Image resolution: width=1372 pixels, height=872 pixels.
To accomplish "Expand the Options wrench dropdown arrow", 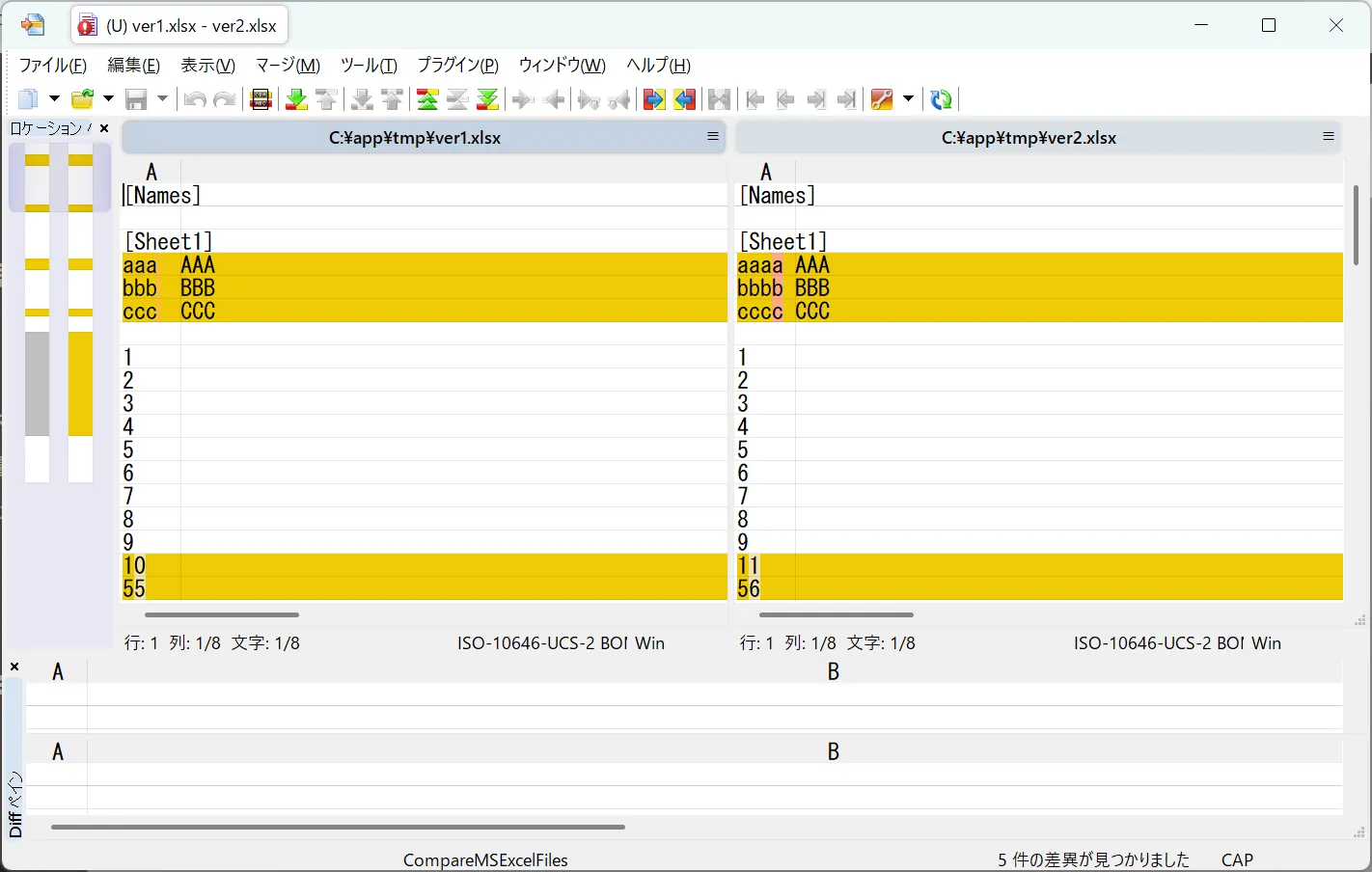I will [x=908, y=99].
